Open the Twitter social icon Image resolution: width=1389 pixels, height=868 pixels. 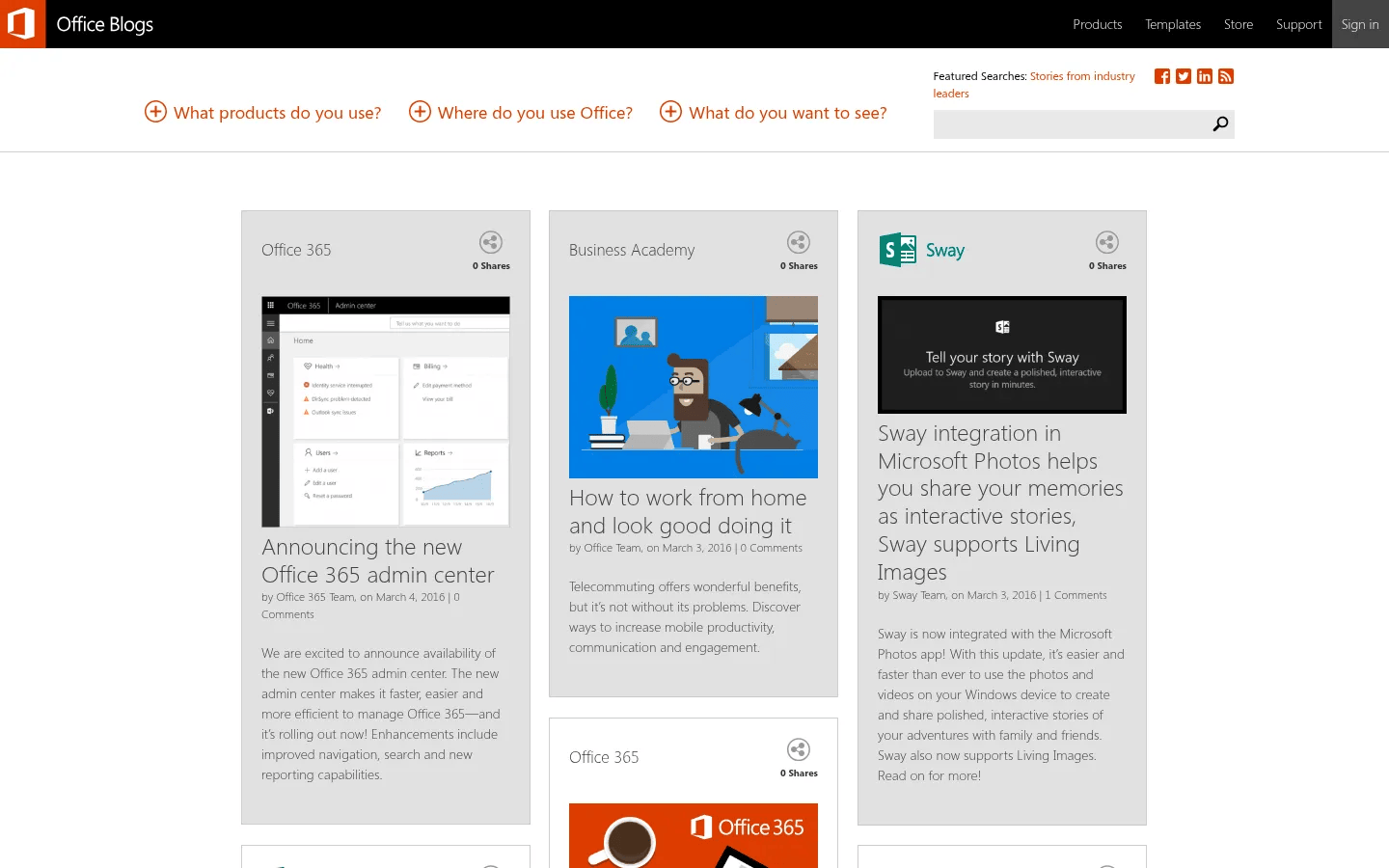coord(1184,76)
